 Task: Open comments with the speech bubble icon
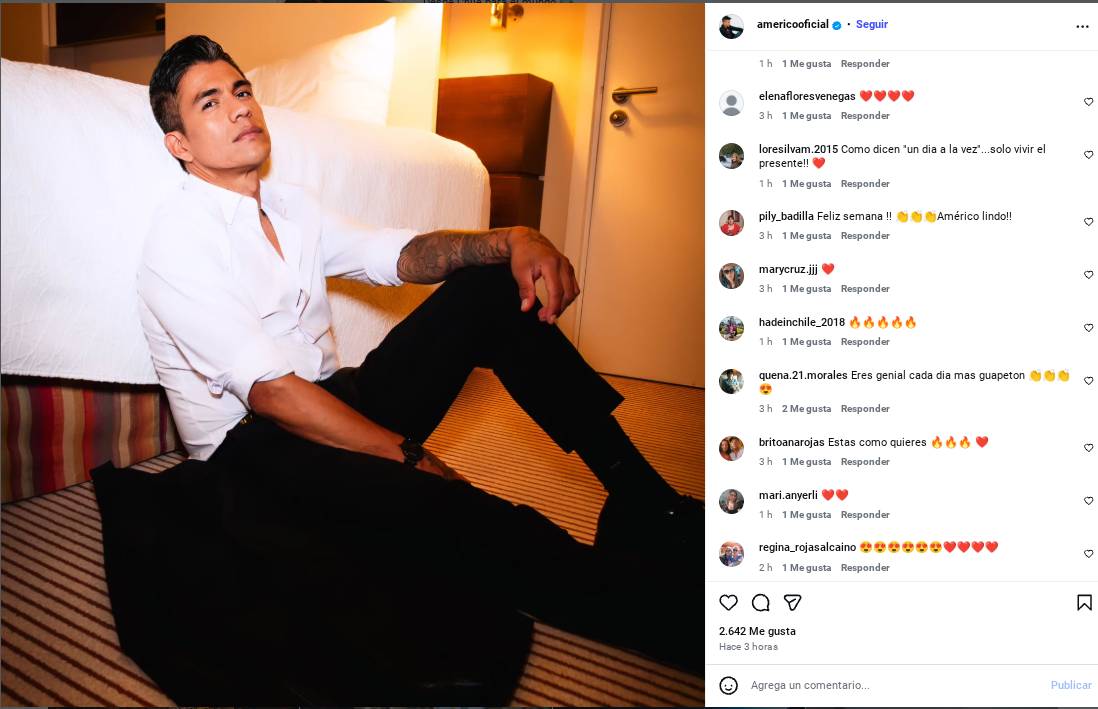point(761,602)
